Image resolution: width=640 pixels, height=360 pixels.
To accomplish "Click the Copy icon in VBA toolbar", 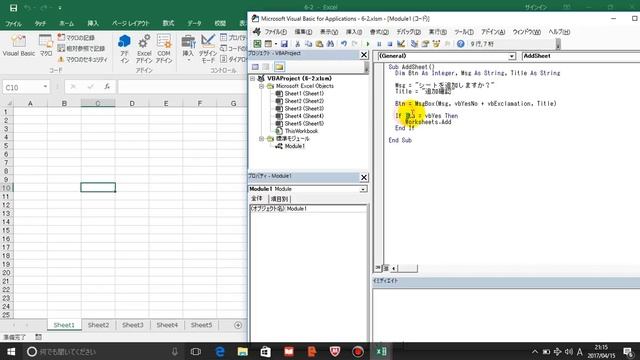I will [x=309, y=44].
